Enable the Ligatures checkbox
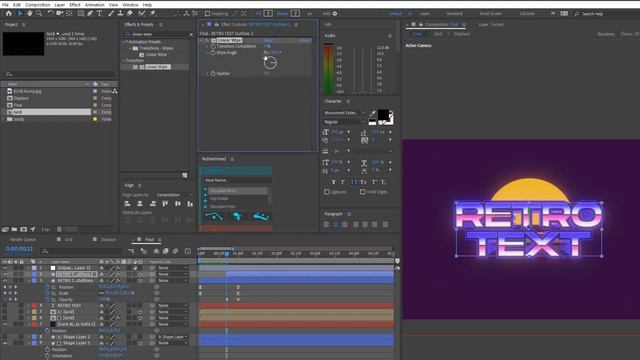The image size is (640, 360). pos(327,191)
